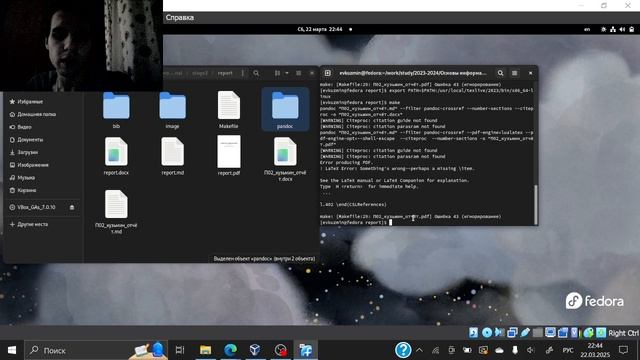Open Корзина in Files sidebar

[x=24, y=190]
